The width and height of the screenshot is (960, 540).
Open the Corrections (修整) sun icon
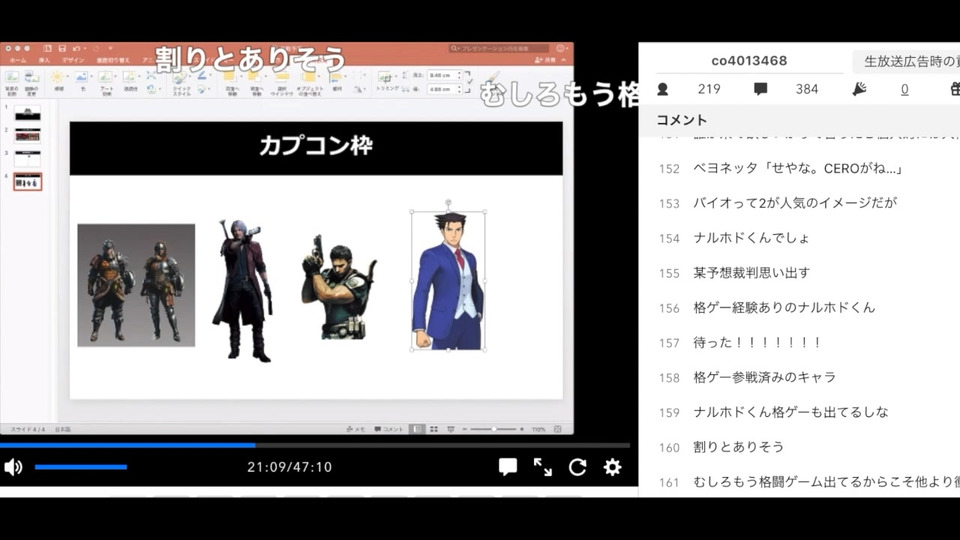tap(58, 77)
